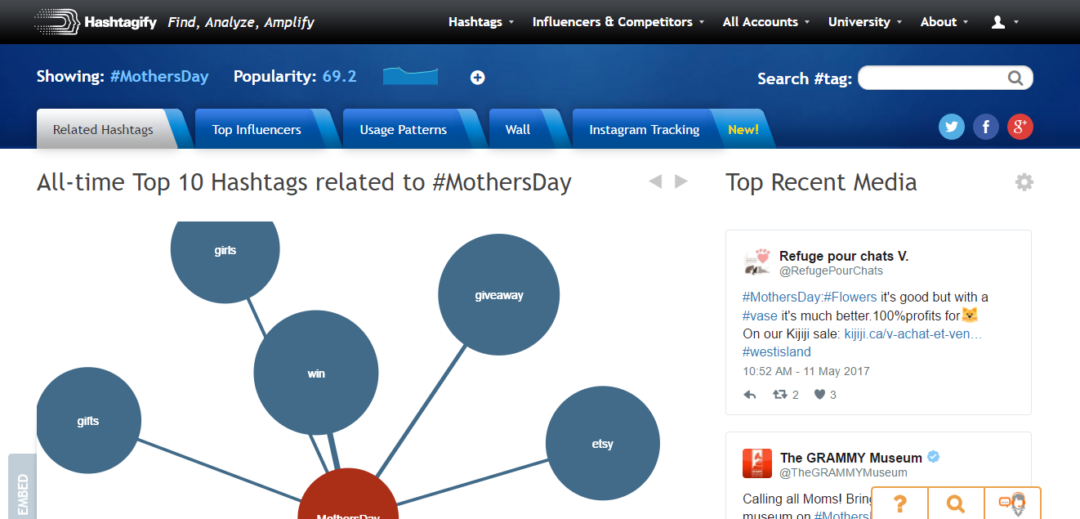The width and height of the screenshot is (1080, 519).
Task: Click the reply arrow on first tweet
Action: click(750, 395)
